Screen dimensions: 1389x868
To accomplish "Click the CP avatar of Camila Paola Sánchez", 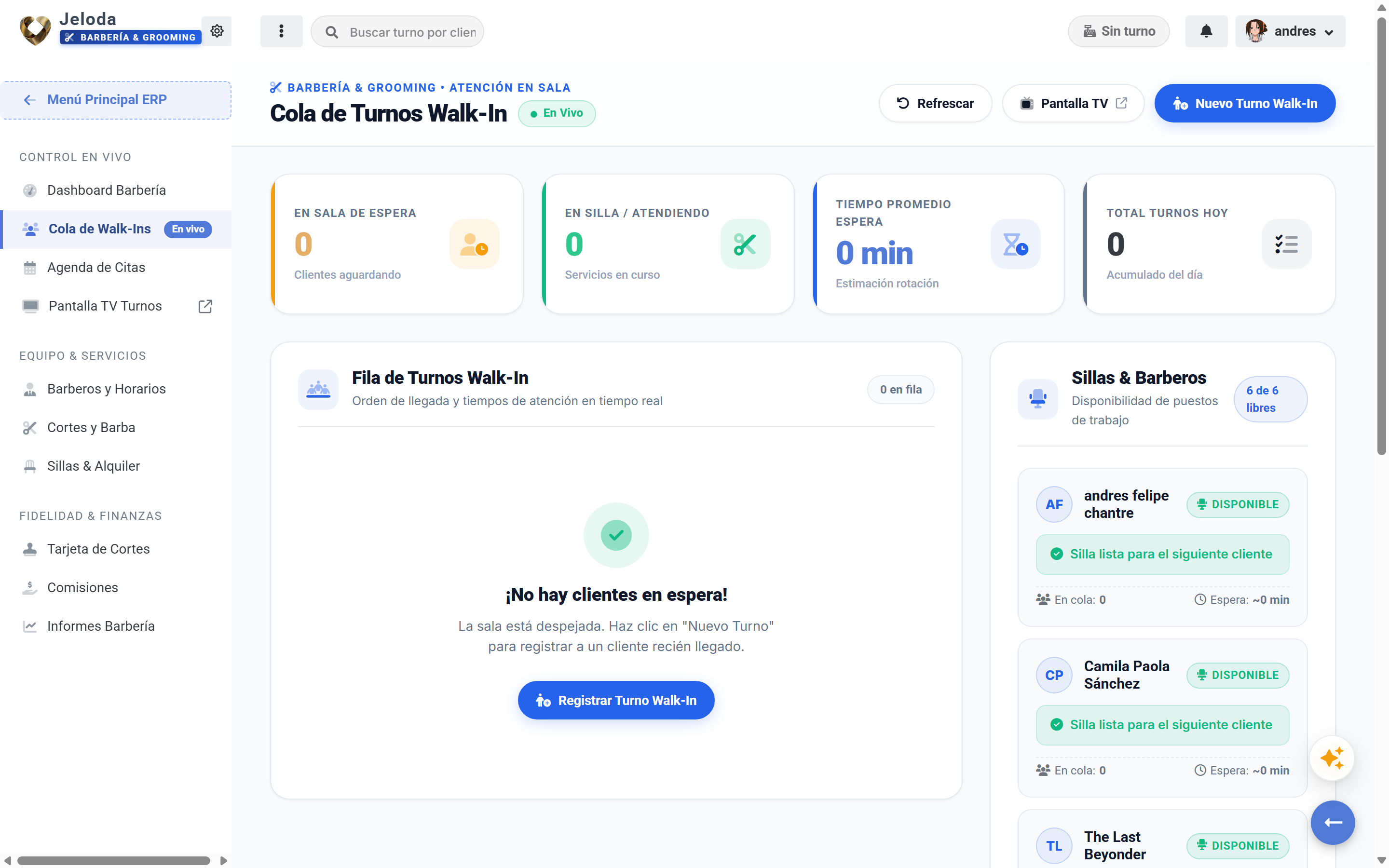I will 1054,675.
